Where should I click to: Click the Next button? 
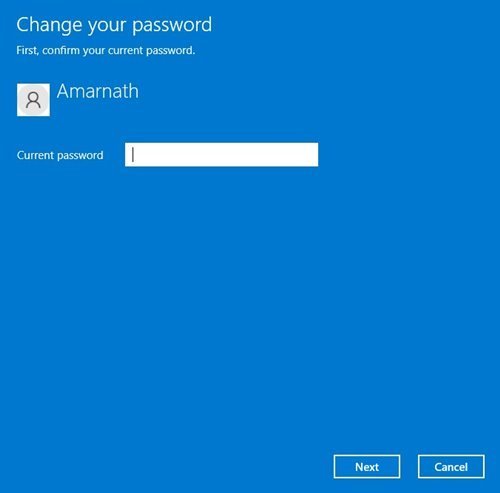coord(367,467)
